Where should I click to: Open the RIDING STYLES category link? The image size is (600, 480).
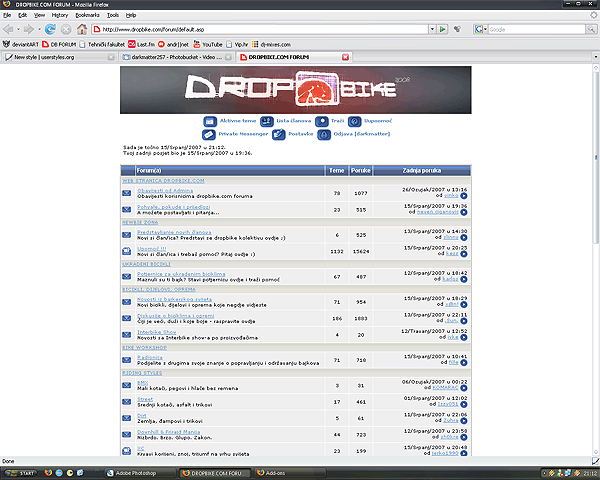pos(142,373)
